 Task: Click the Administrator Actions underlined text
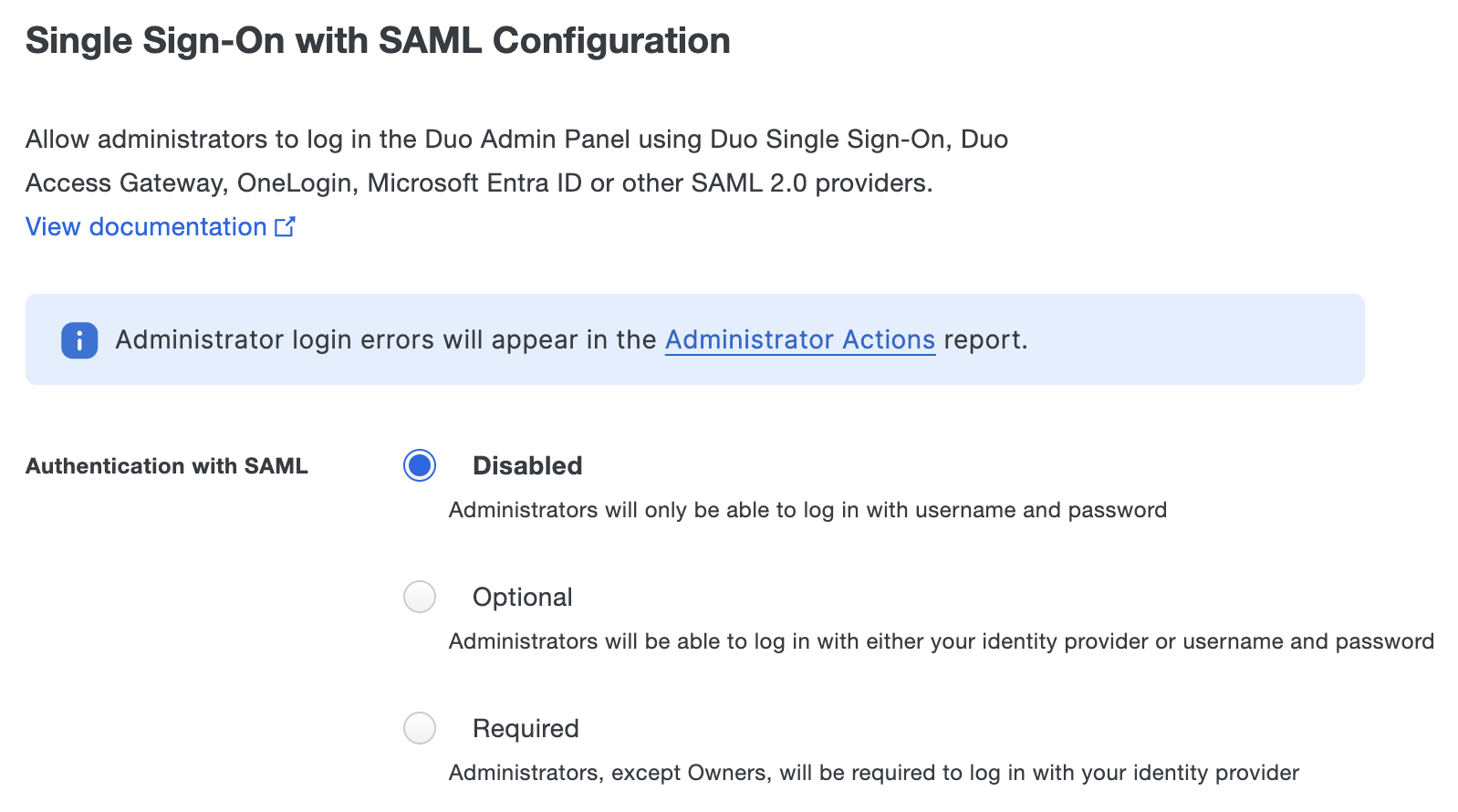coord(800,339)
